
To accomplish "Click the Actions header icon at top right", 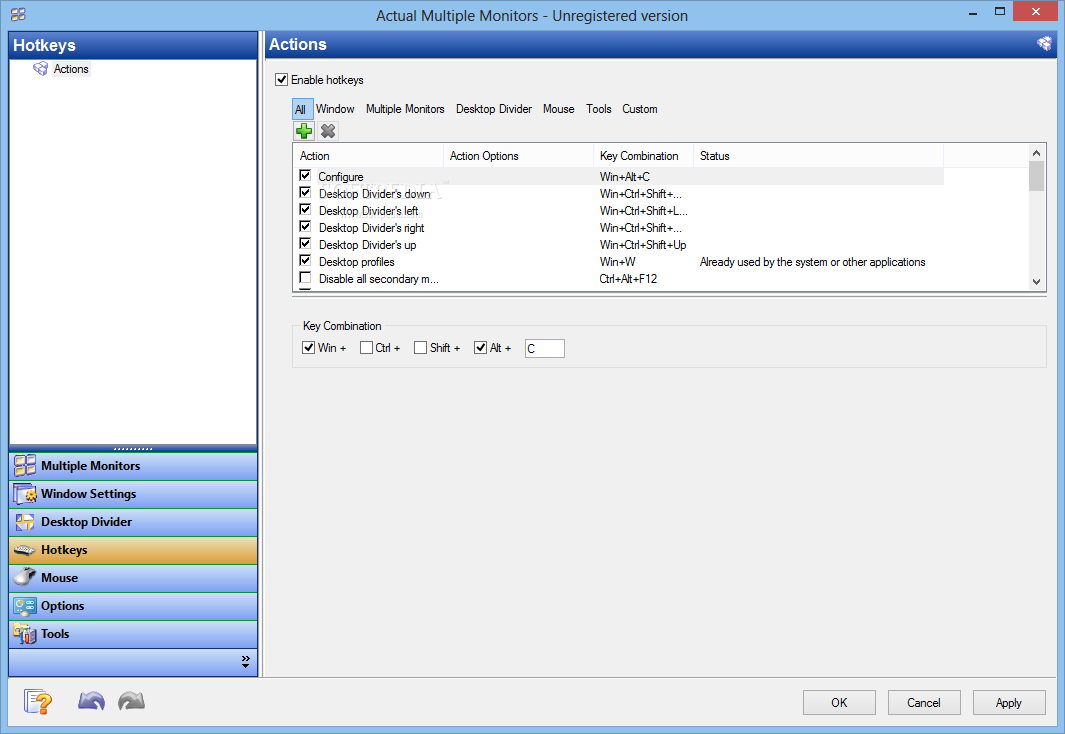I will coord(1044,44).
